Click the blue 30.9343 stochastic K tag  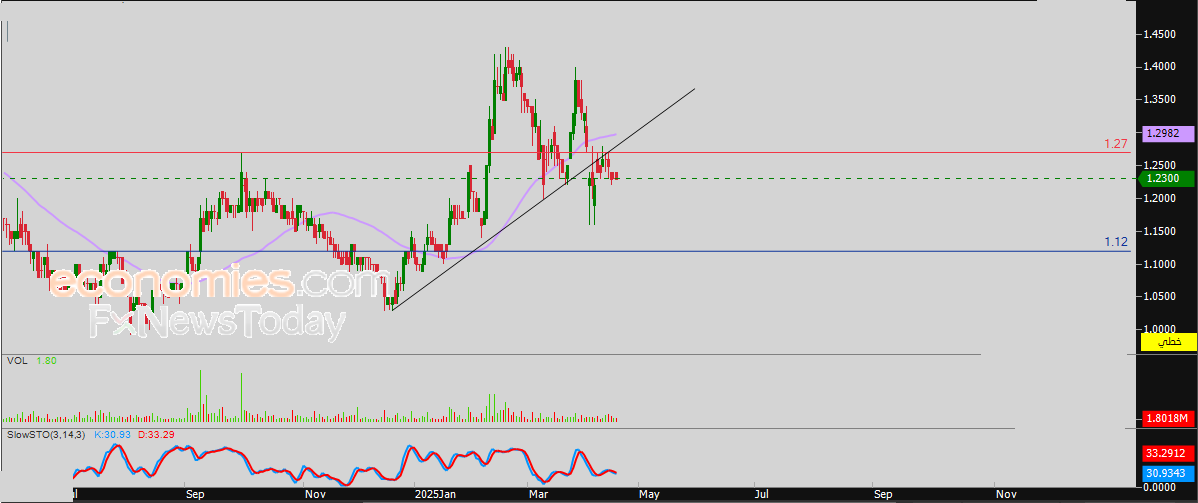1167,473
